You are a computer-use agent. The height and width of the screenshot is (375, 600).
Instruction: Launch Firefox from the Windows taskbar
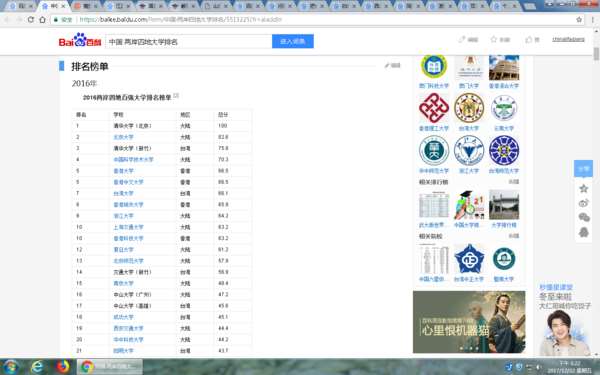64,367
